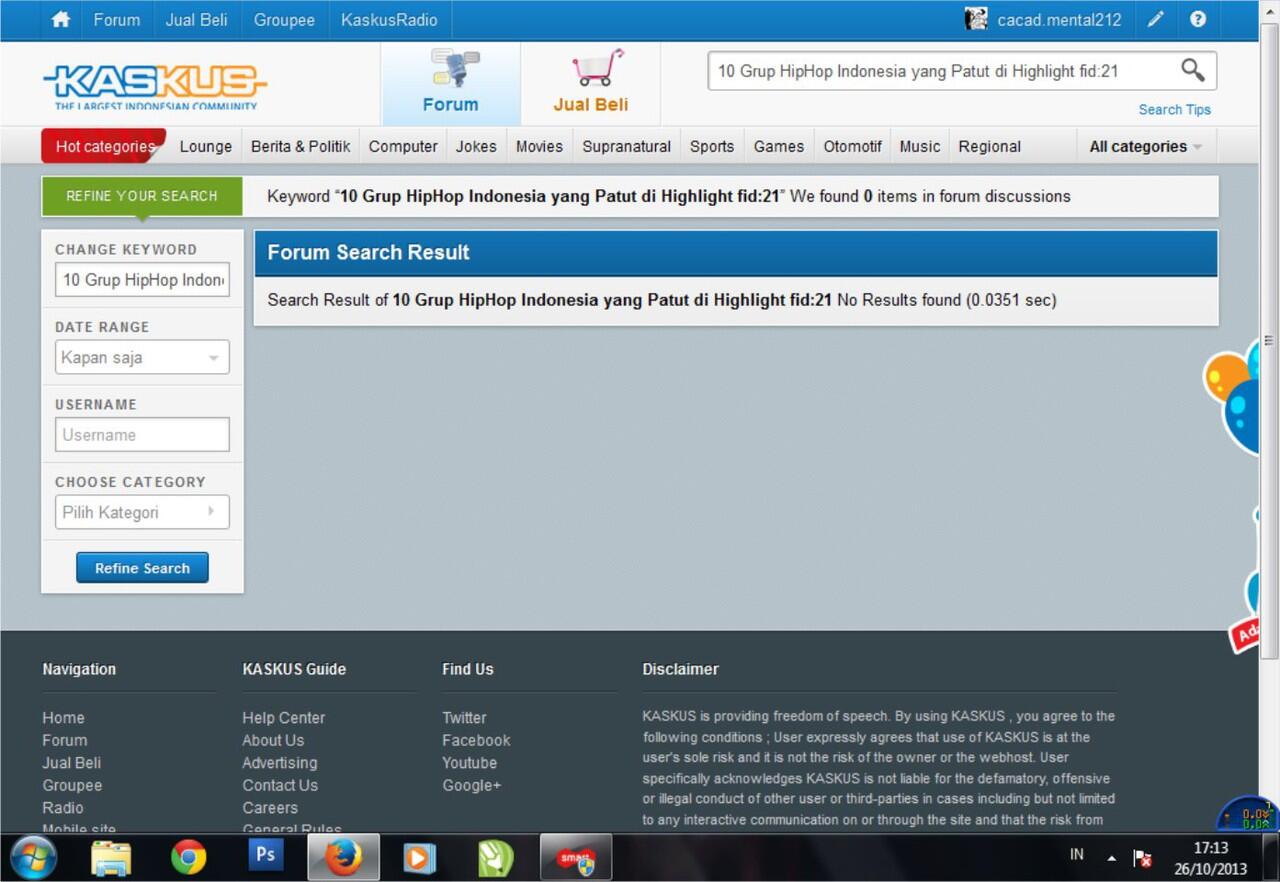Switch to Firefox in the taskbar
1280x882 pixels.
tap(342, 857)
